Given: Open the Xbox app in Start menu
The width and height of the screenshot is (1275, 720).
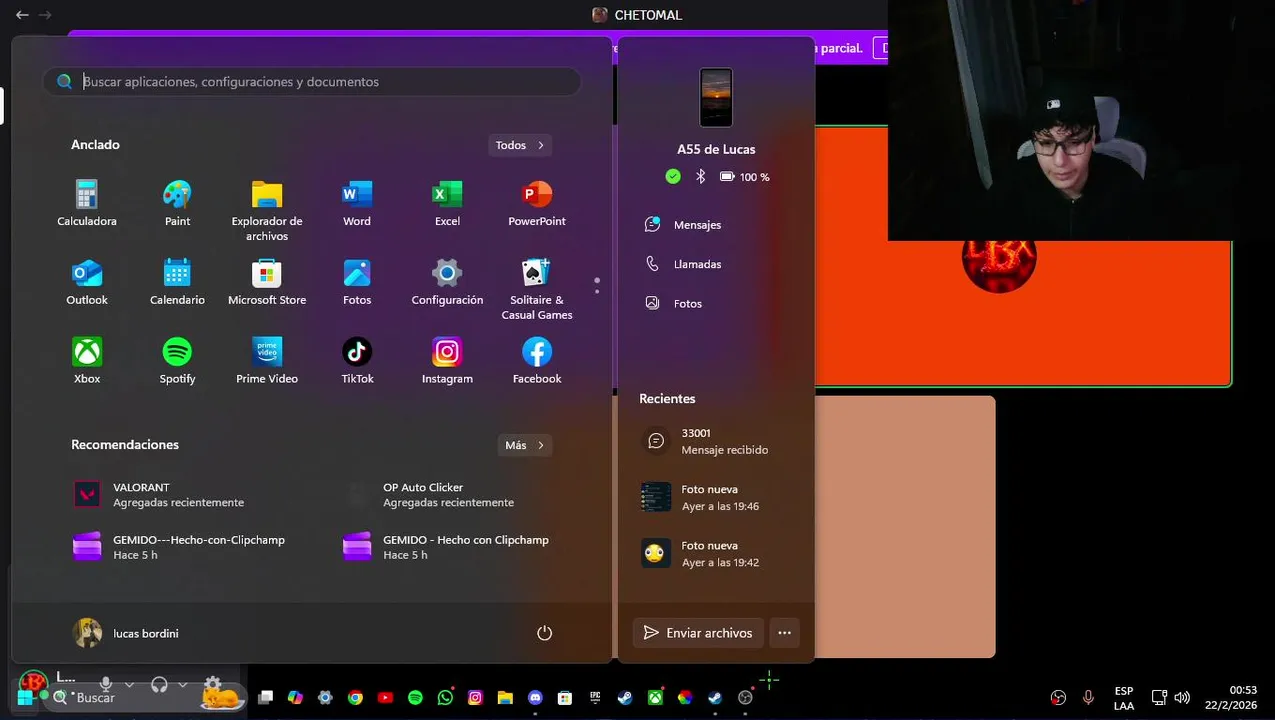Looking at the screenshot, I should coord(87,361).
